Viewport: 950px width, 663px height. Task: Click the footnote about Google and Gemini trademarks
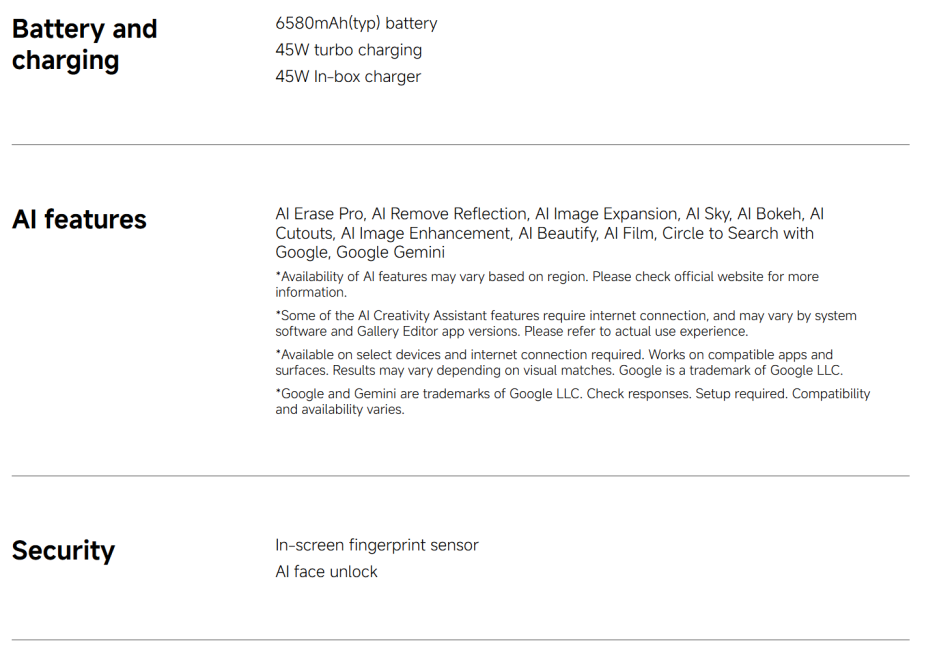tap(572, 401)
